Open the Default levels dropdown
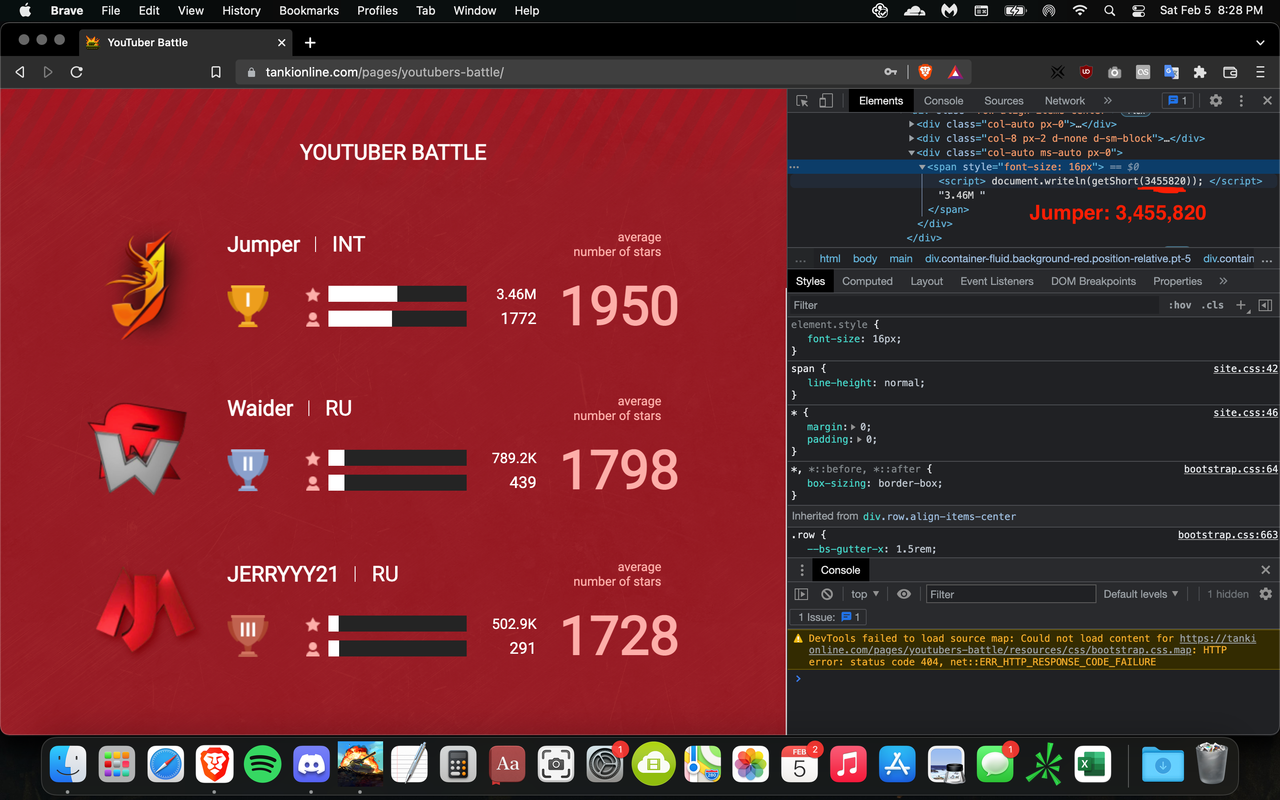This screenshot has height=800, width=1280. pos(1141,594)
